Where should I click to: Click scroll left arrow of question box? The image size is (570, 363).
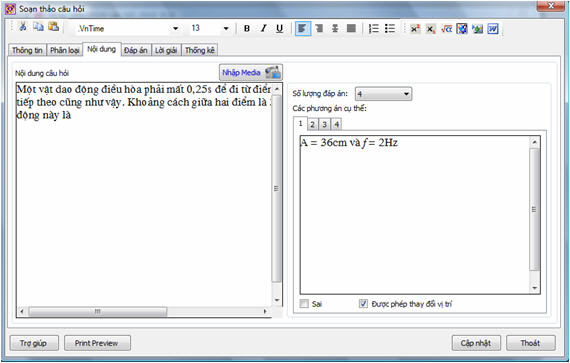coord(22,311)
